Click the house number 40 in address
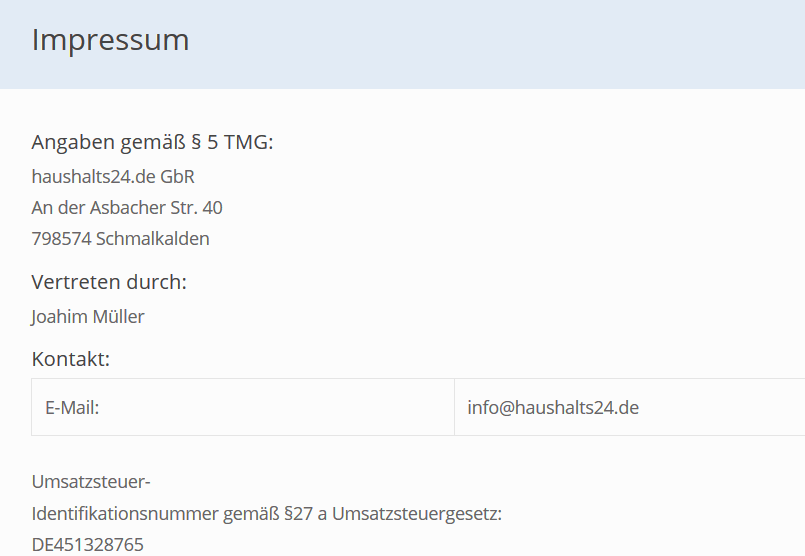 pyautogui.click(x=213, y=208)
